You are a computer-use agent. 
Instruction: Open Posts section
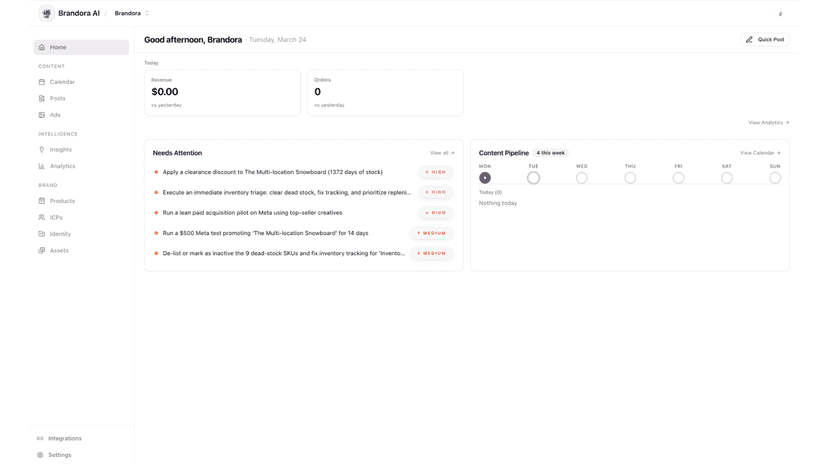[x=81, y=98]
